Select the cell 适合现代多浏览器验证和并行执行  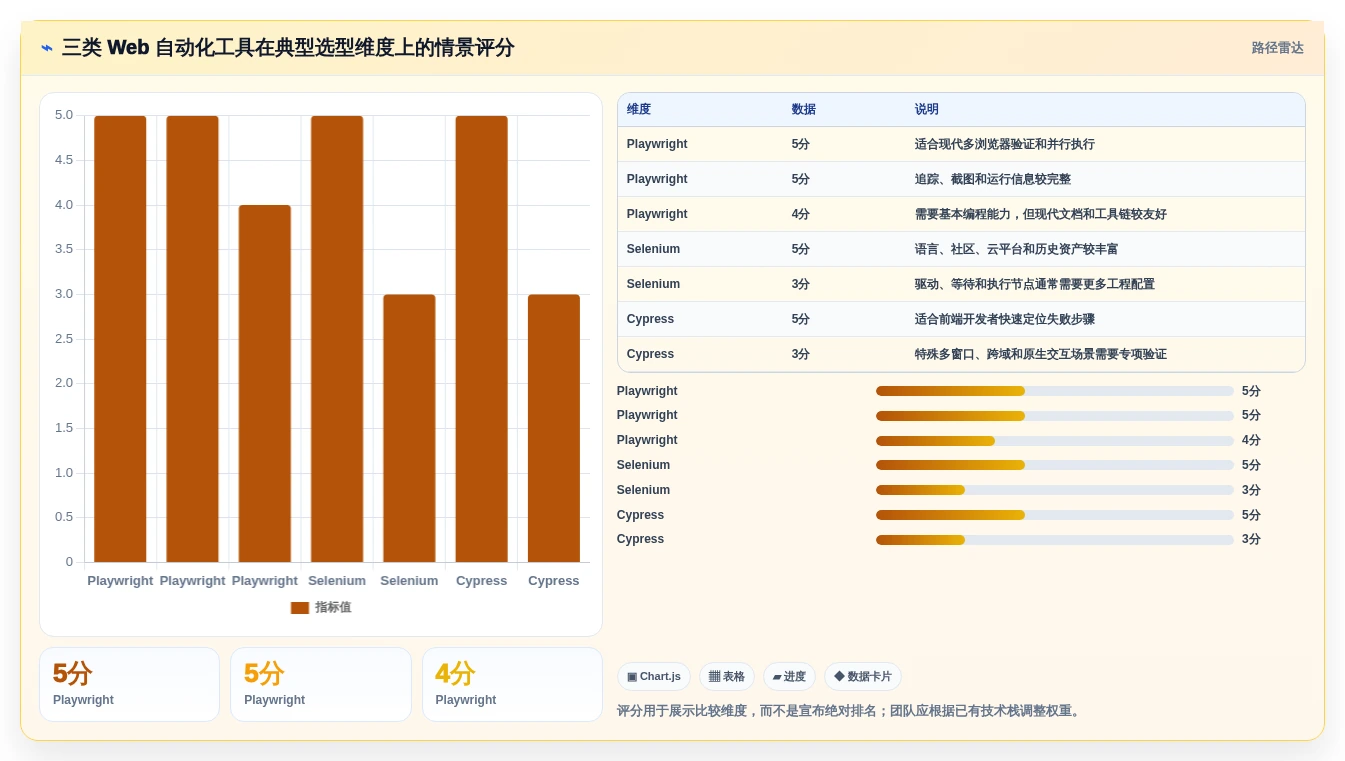(x=1005, y=144)
